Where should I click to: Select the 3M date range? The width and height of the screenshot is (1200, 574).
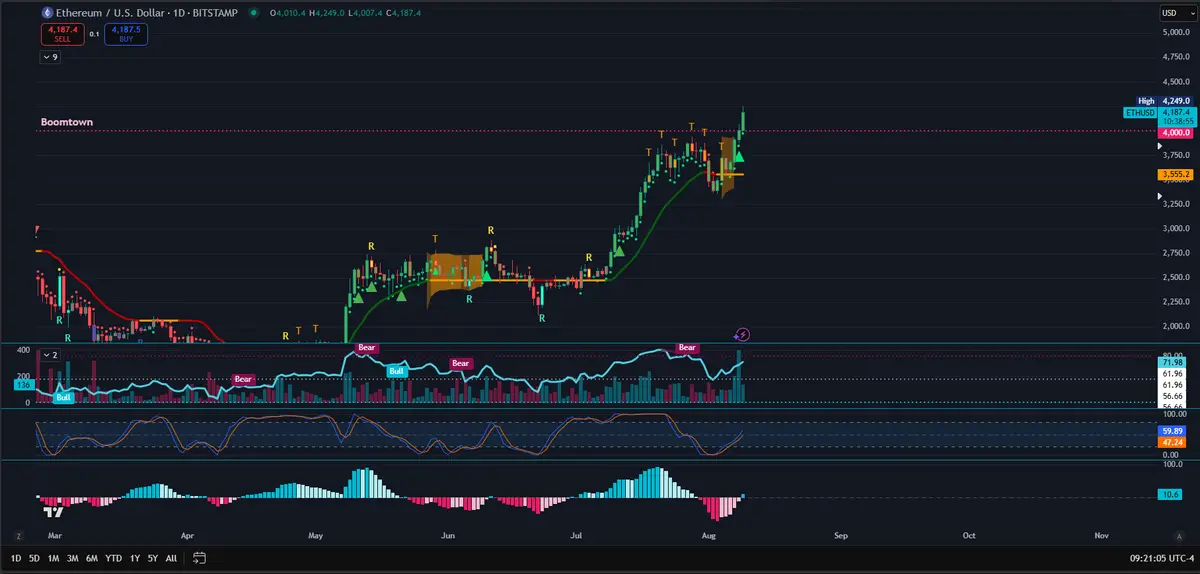(72, 557)
